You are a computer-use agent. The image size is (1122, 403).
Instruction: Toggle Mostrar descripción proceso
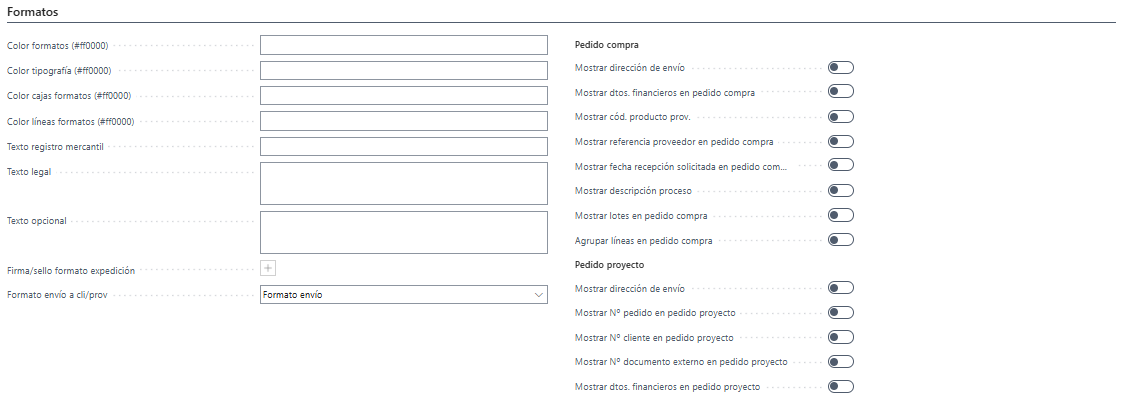pyautogui.click(x=841, y=190)
